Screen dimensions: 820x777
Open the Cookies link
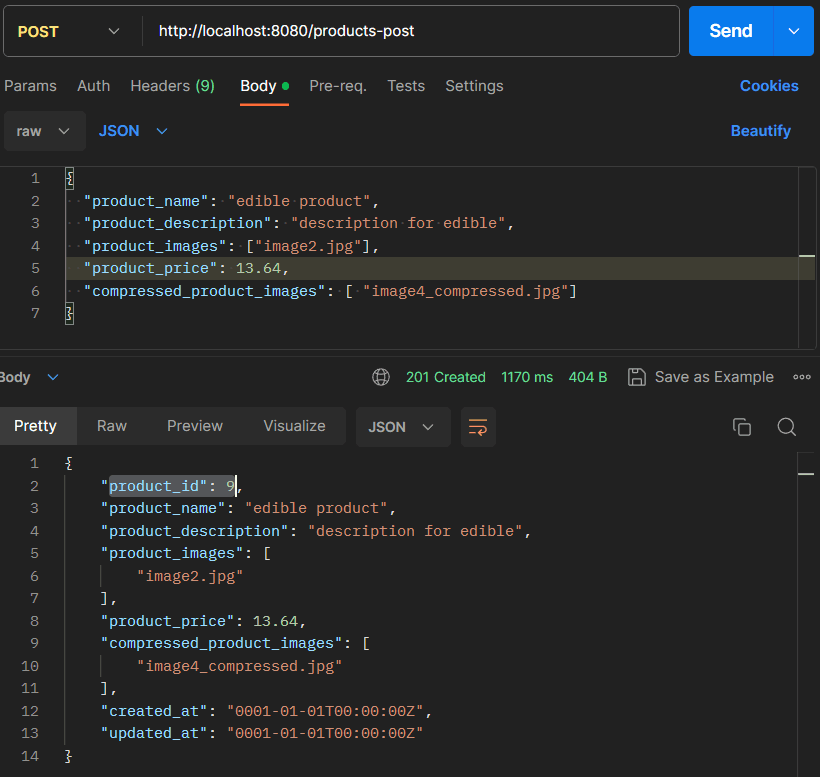click(769, 86)
